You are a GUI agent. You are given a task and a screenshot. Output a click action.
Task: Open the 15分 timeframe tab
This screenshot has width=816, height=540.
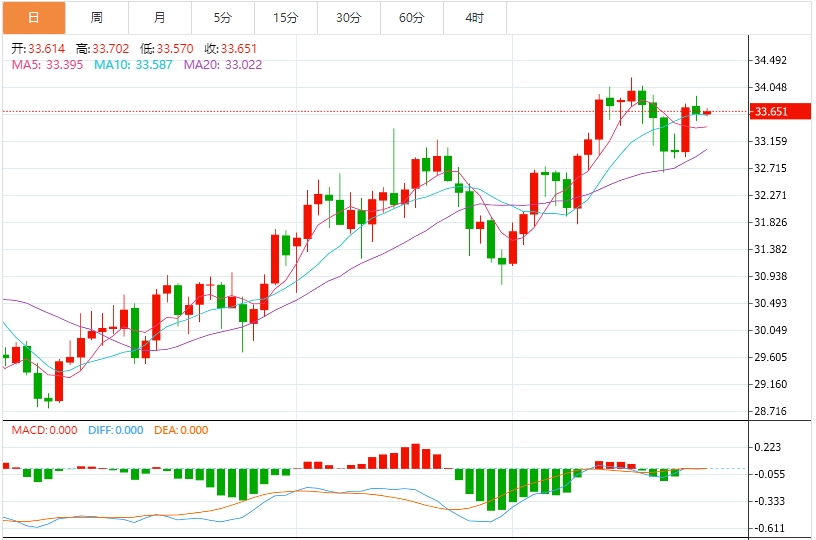[x=286, y=18]
